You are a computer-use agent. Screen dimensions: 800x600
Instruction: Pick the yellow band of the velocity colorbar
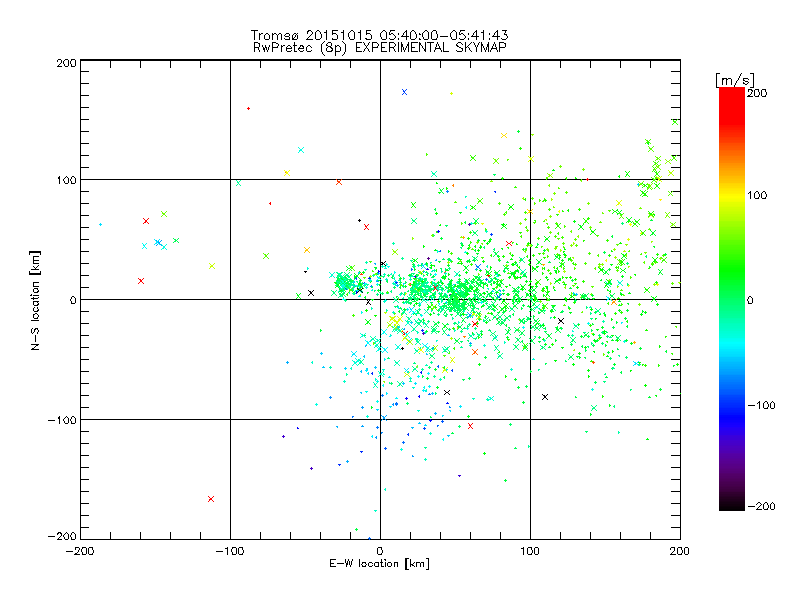pyautogui.click(x=732, y=196)
